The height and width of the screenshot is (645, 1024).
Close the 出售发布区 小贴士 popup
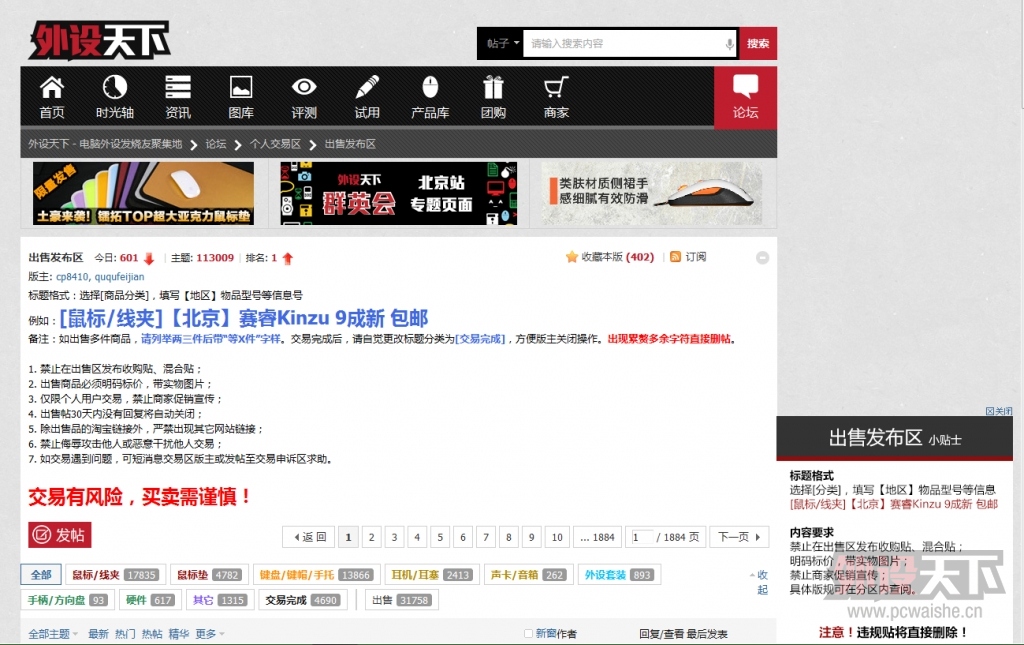point(999,411)
